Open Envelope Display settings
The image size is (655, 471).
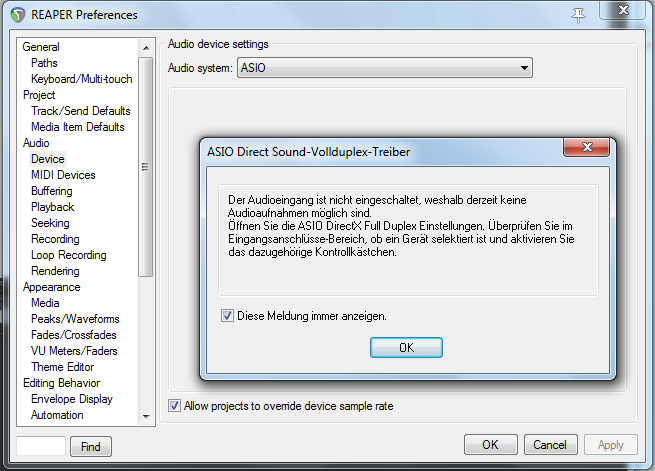(x=72, y=399)
